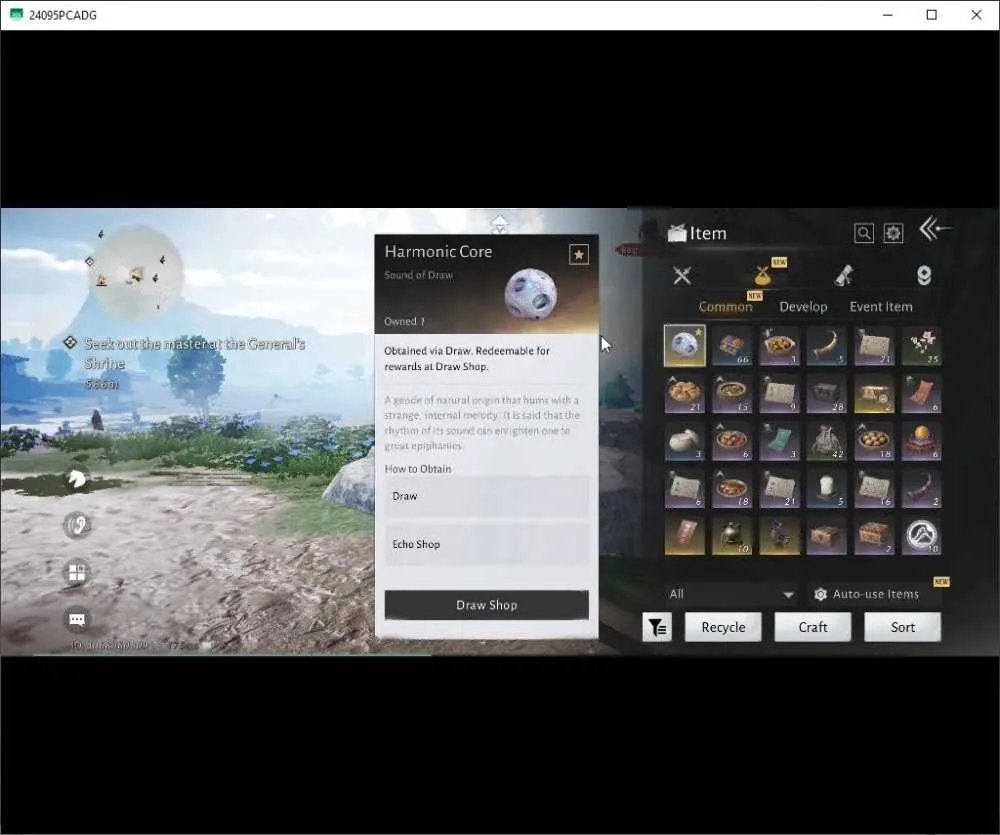The image size is (1000, 835).
Task: Toggle Auto-use Items setting
Action: coord(867,594)
